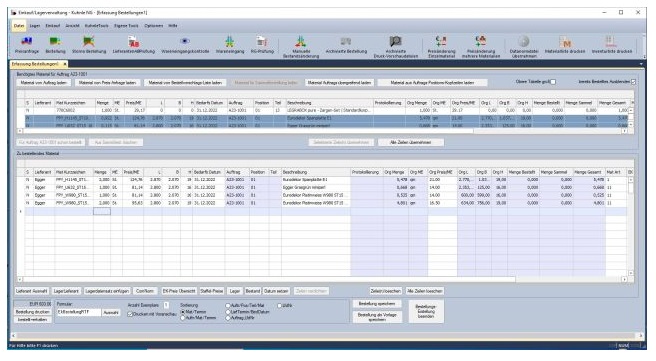Click Material aus Auftrags Positions Kopfzeilen laden
This screenshot has width=656, height=361.
(432, 83)
